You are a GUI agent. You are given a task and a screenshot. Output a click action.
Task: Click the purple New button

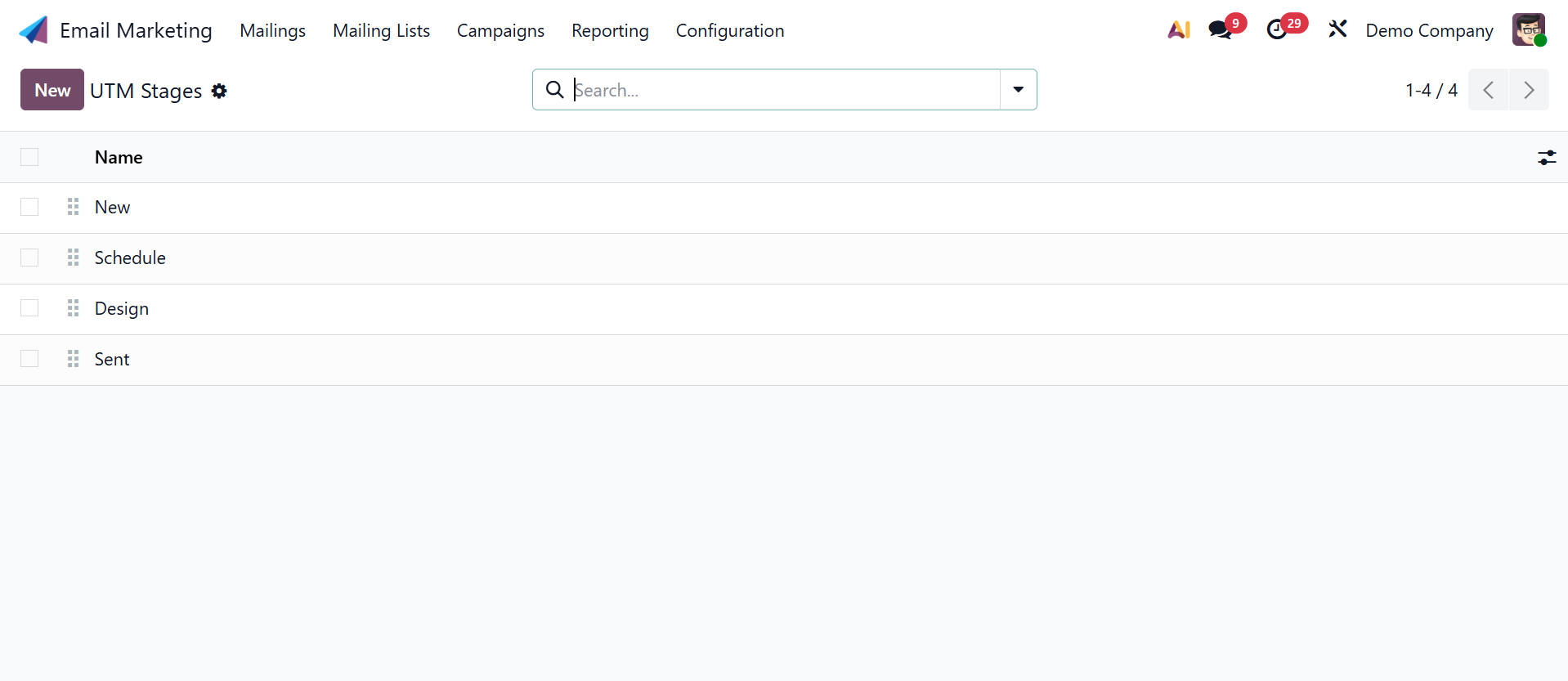coord(52,90)
